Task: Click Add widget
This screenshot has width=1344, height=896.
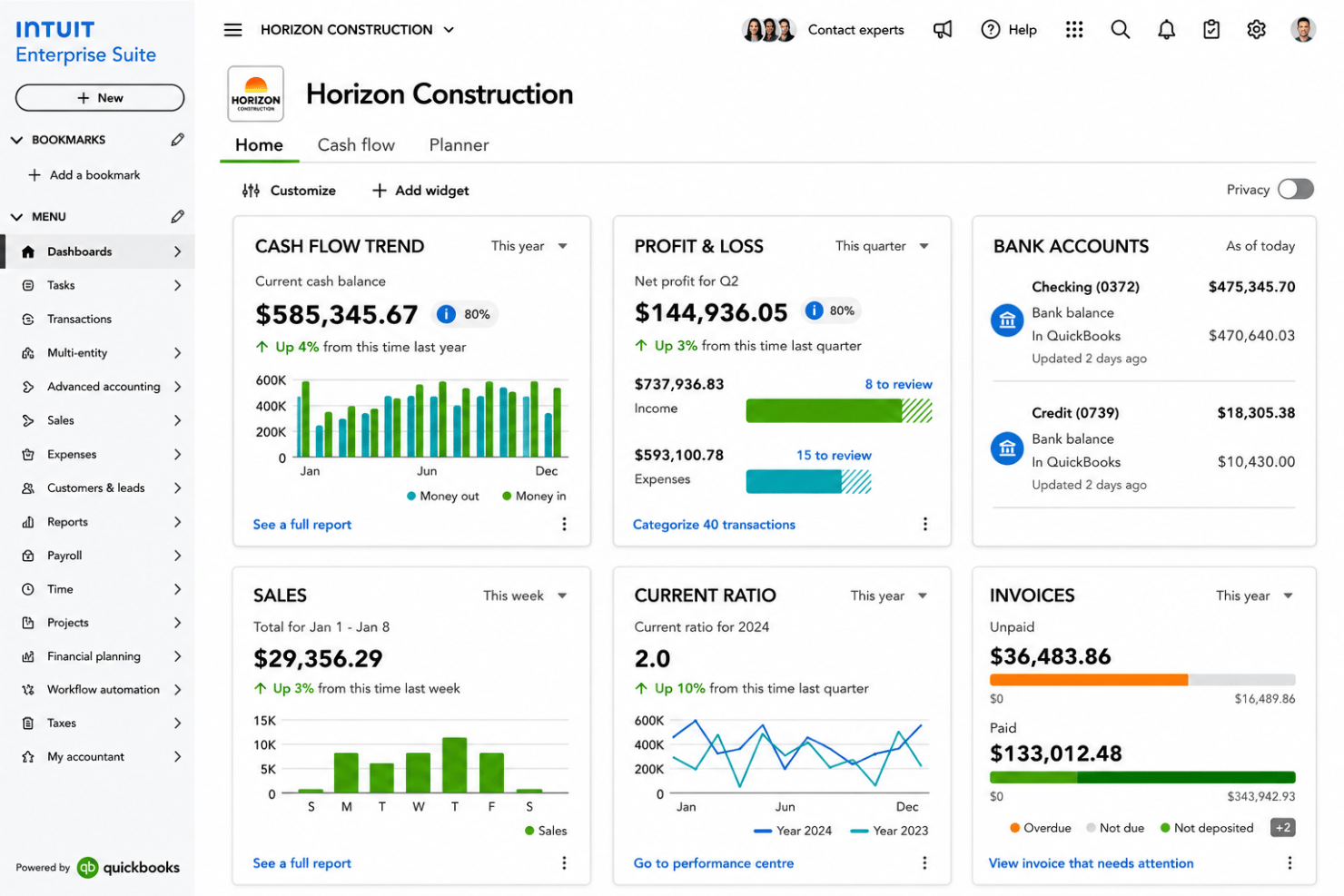Action: (x=420, y=191)
